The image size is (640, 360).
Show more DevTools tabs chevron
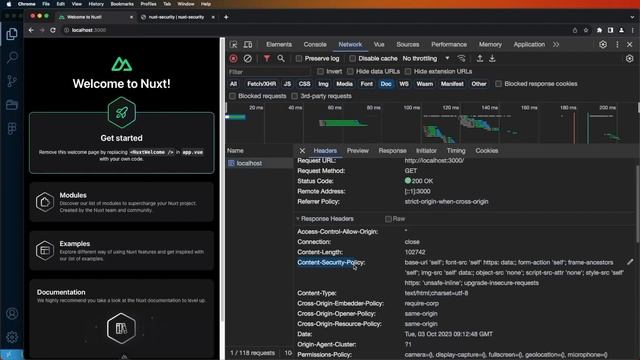[x=556, y=44]
